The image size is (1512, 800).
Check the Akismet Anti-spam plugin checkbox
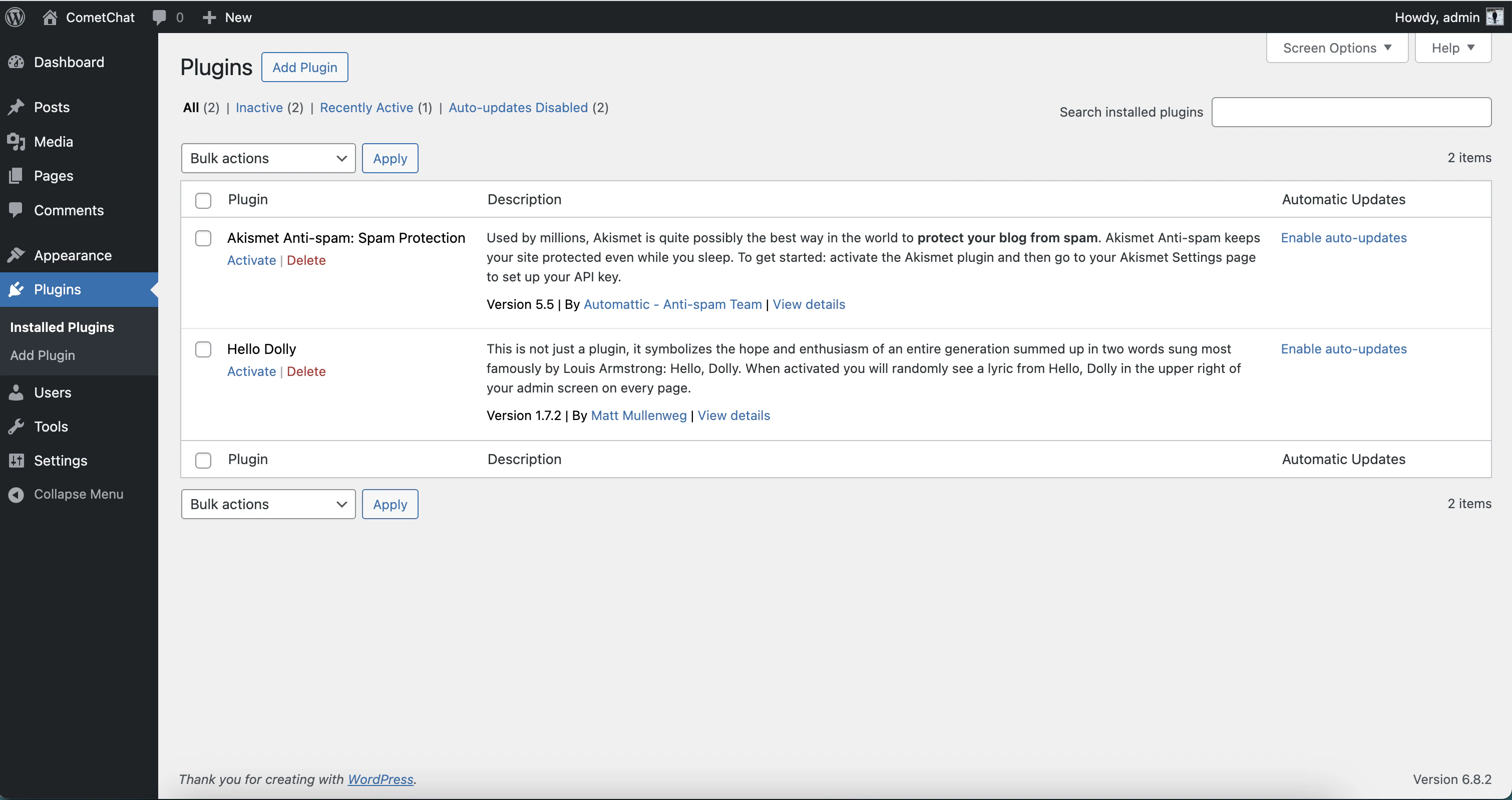(203, 238)
